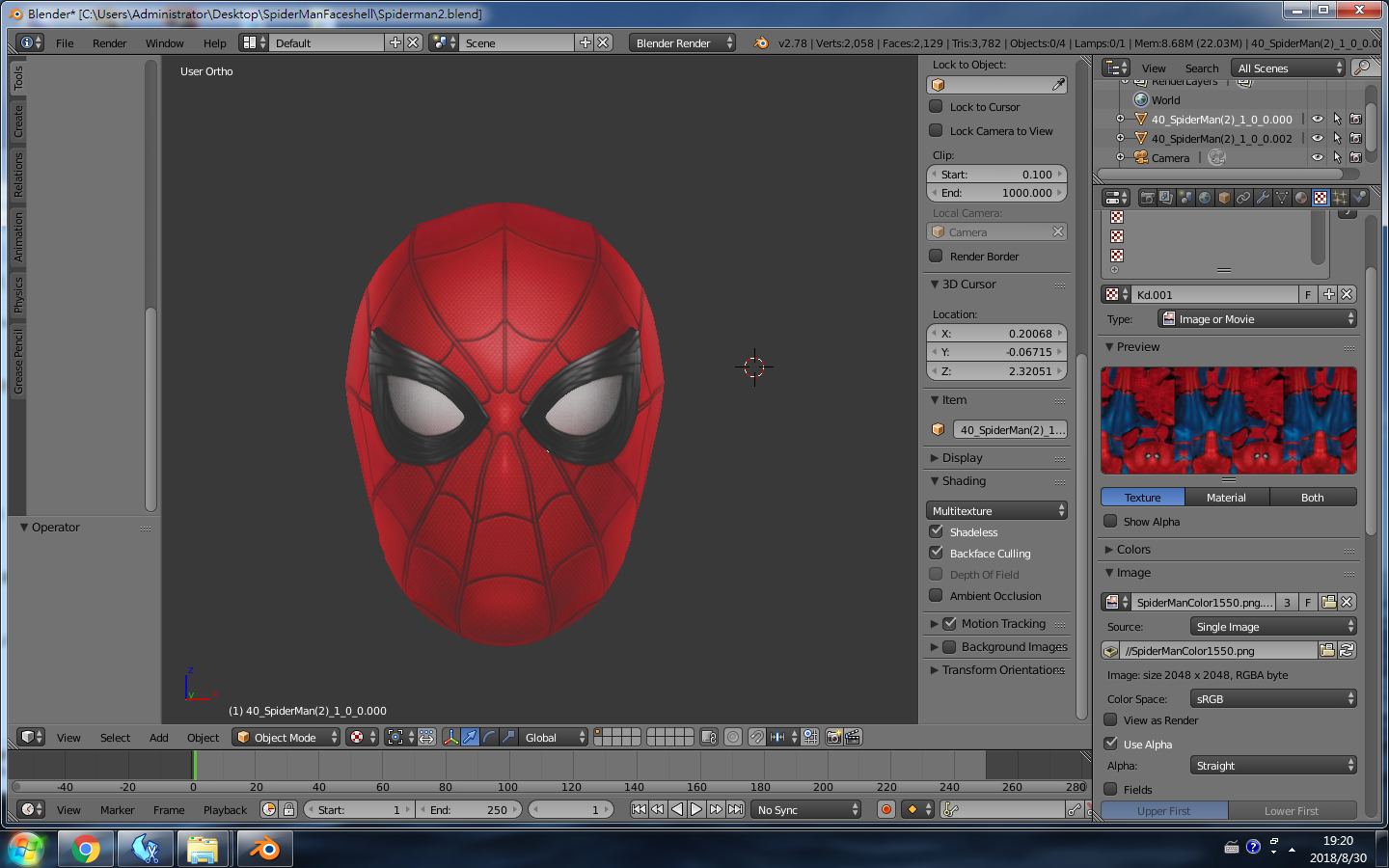1389x868 pixels.
Task: Open the Render menu
Action: click(x=109, y=42)
